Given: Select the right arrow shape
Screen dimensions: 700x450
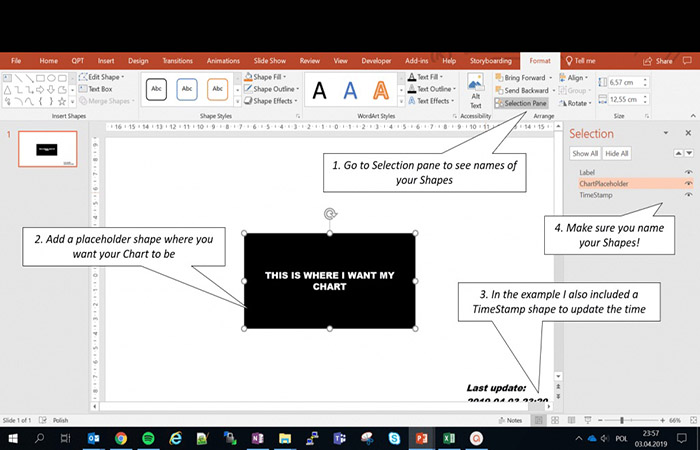Looking at the screenshot, I should point(40,90).
